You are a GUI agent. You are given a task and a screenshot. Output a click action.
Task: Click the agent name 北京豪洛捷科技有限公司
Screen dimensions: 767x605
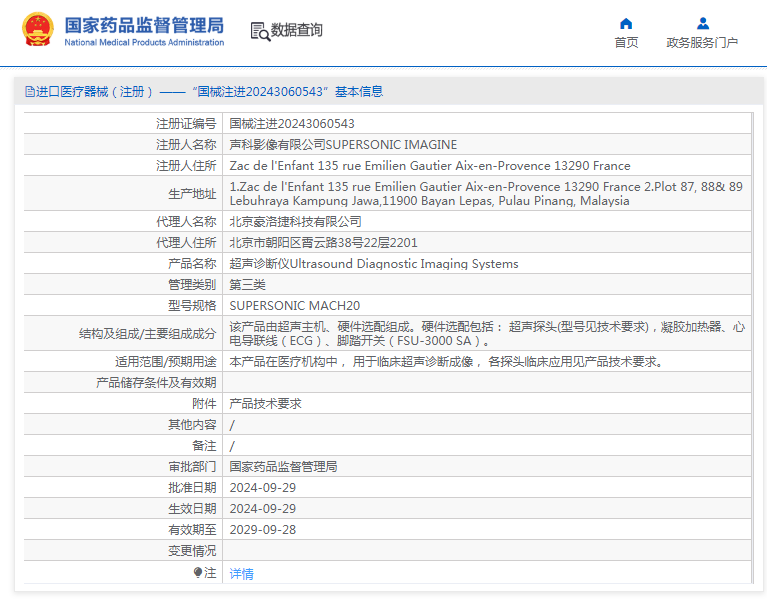(x=295, y=222)
